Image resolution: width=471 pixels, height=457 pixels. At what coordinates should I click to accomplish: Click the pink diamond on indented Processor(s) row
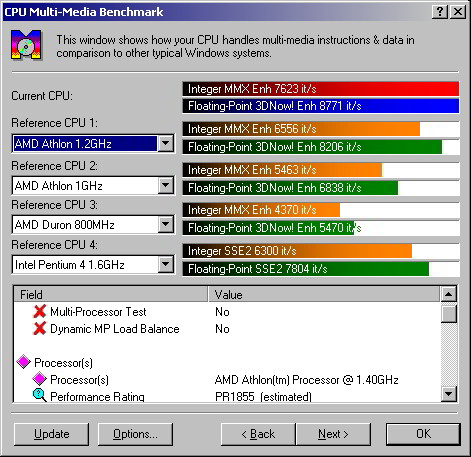point(39,379)
